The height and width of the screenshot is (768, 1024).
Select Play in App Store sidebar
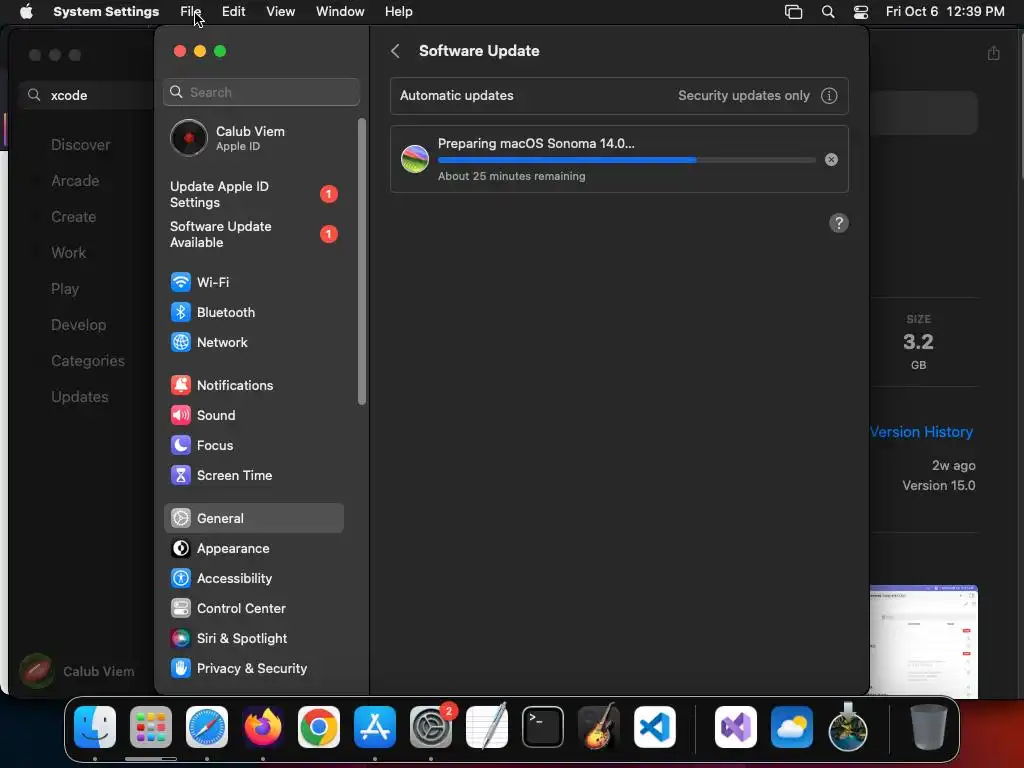point(65,289)
